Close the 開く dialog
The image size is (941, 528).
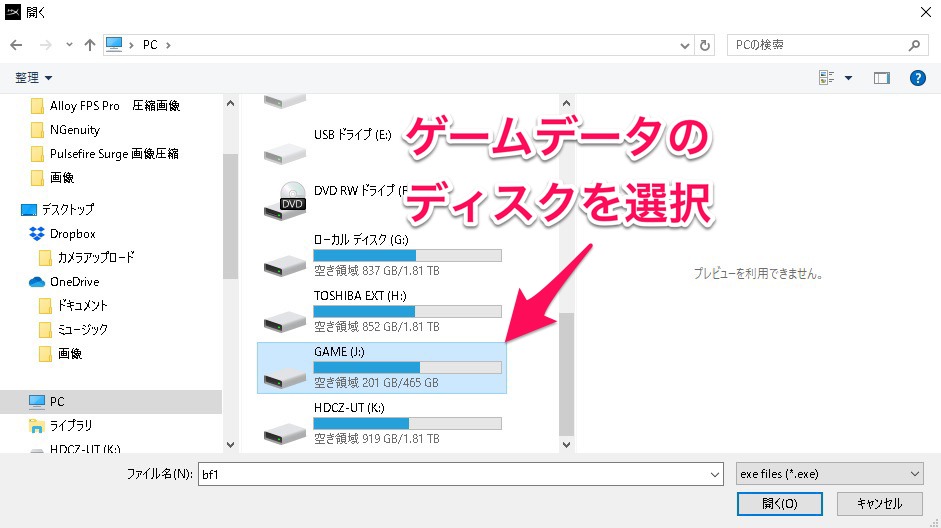[x=925, y=12]
